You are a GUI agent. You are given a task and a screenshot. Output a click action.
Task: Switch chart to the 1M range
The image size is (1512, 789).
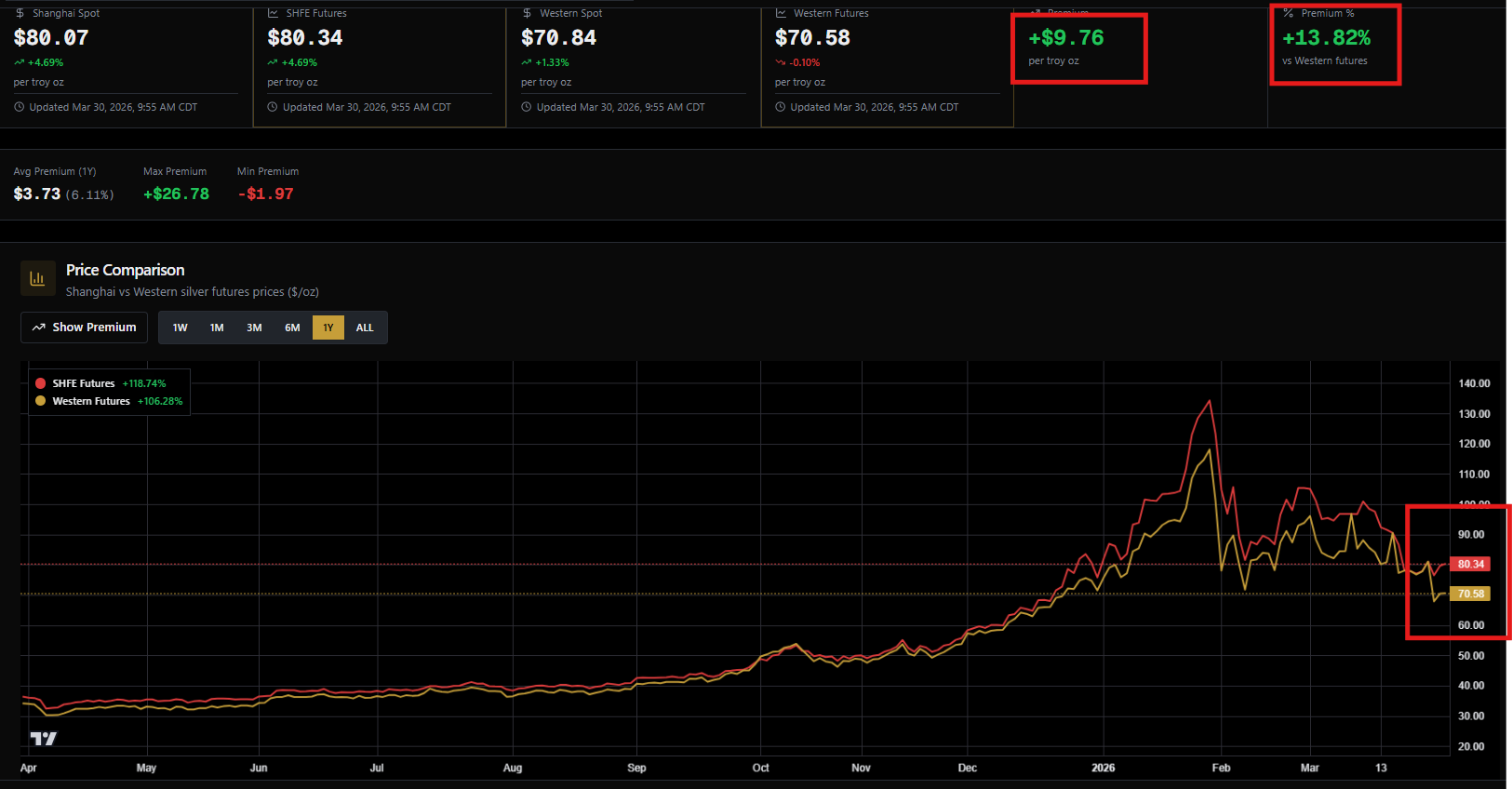(x=217, y=328)
